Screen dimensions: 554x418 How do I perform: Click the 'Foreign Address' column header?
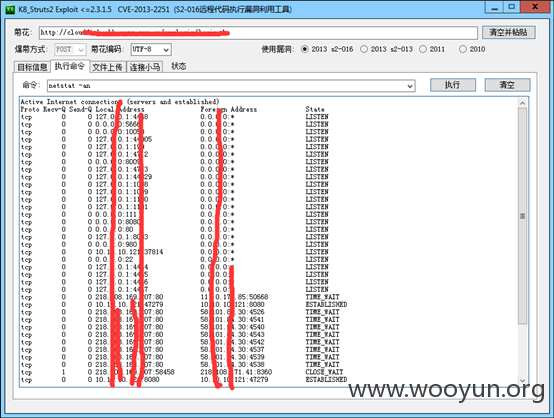(229, 110)
